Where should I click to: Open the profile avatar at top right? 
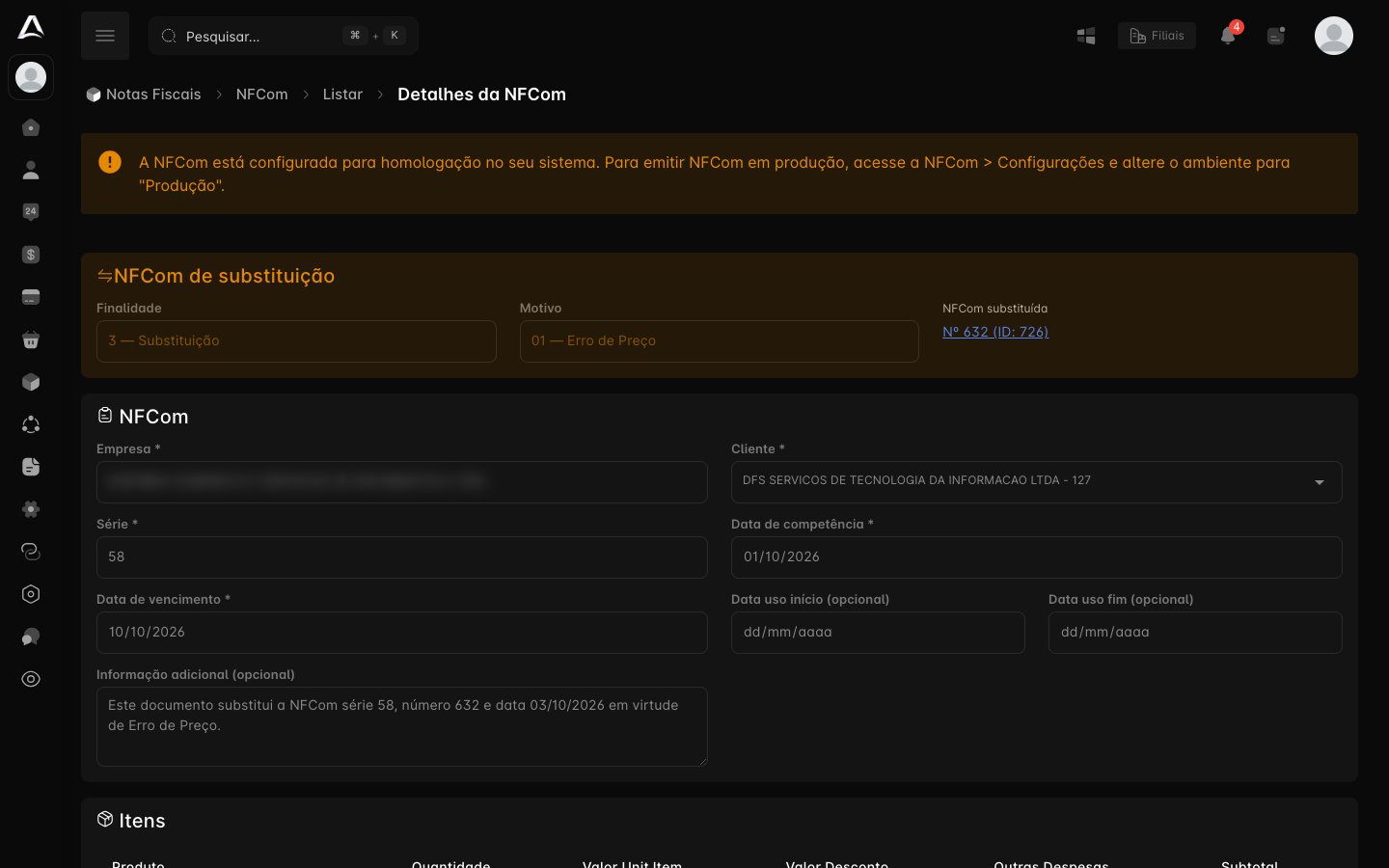tap(1334, 36)
